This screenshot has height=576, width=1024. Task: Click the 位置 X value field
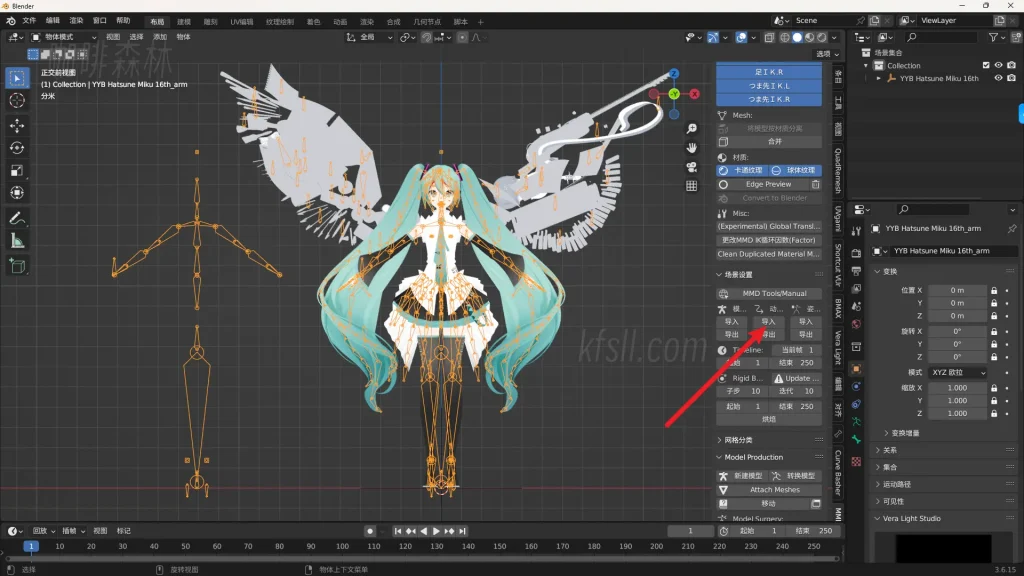pos(956,290)
